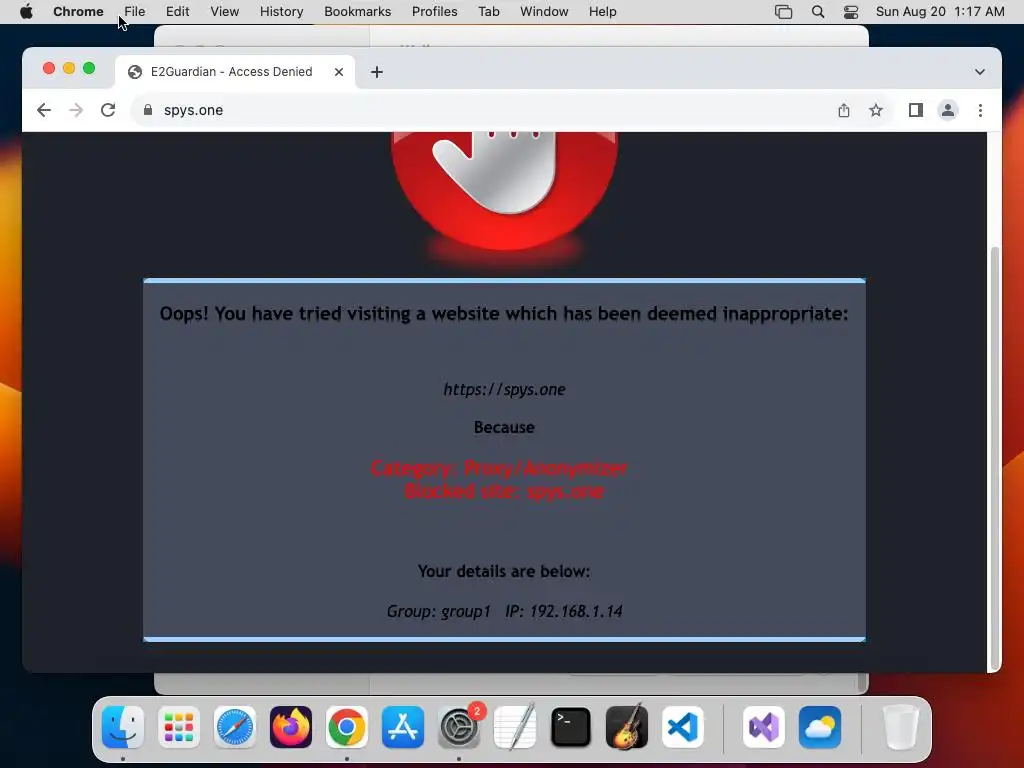Open the Bookmarks menu
The image size is (1024, 768).
point(357,12)
